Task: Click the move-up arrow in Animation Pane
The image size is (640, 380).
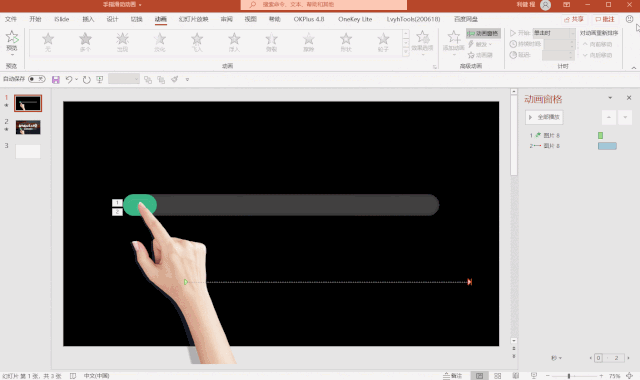Action: [x=609, y=117]
